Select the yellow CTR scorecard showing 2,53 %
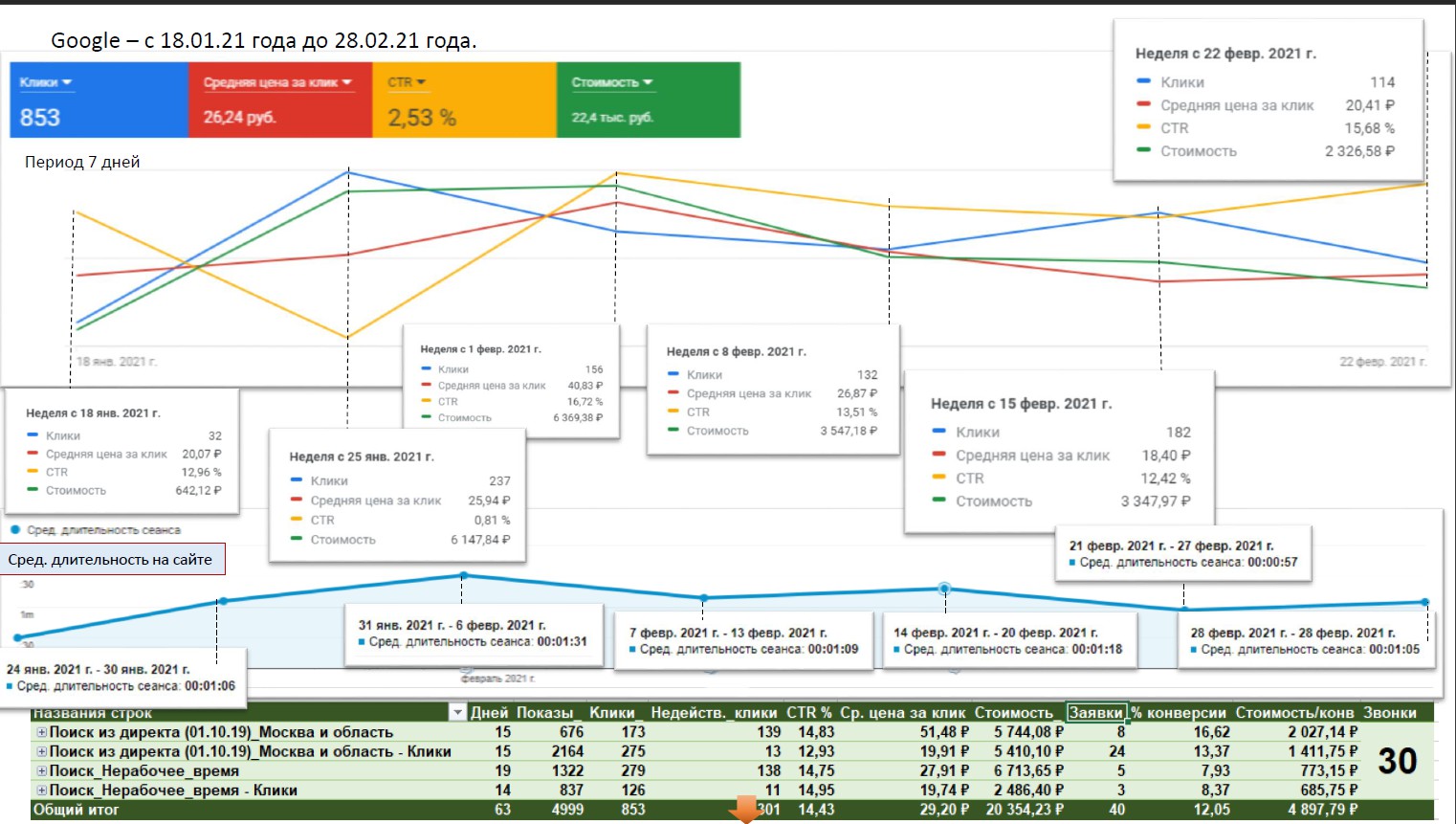This screenshot has height=824, width=1456. pos(464,100)
